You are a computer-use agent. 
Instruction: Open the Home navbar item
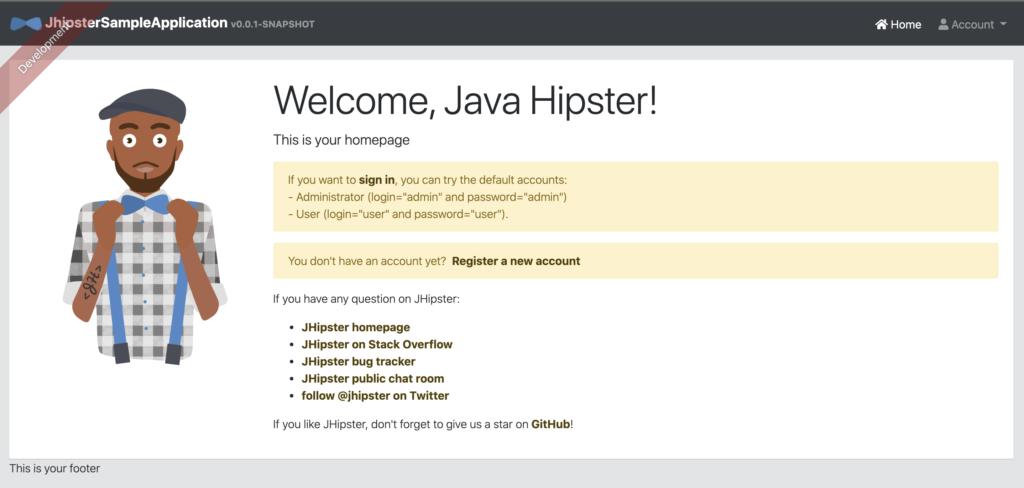coord(898,24)
